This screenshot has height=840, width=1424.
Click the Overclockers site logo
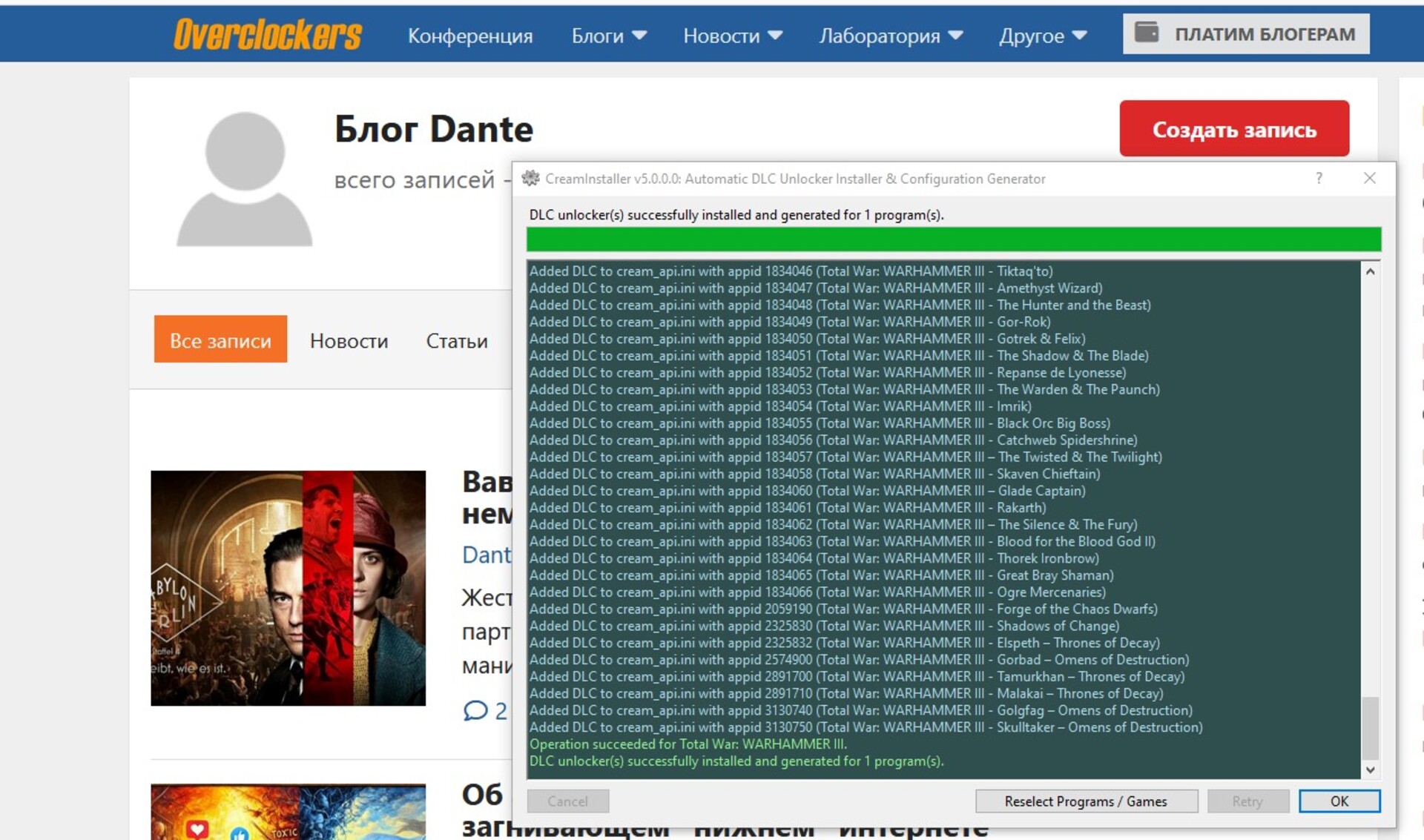point(268,35)
